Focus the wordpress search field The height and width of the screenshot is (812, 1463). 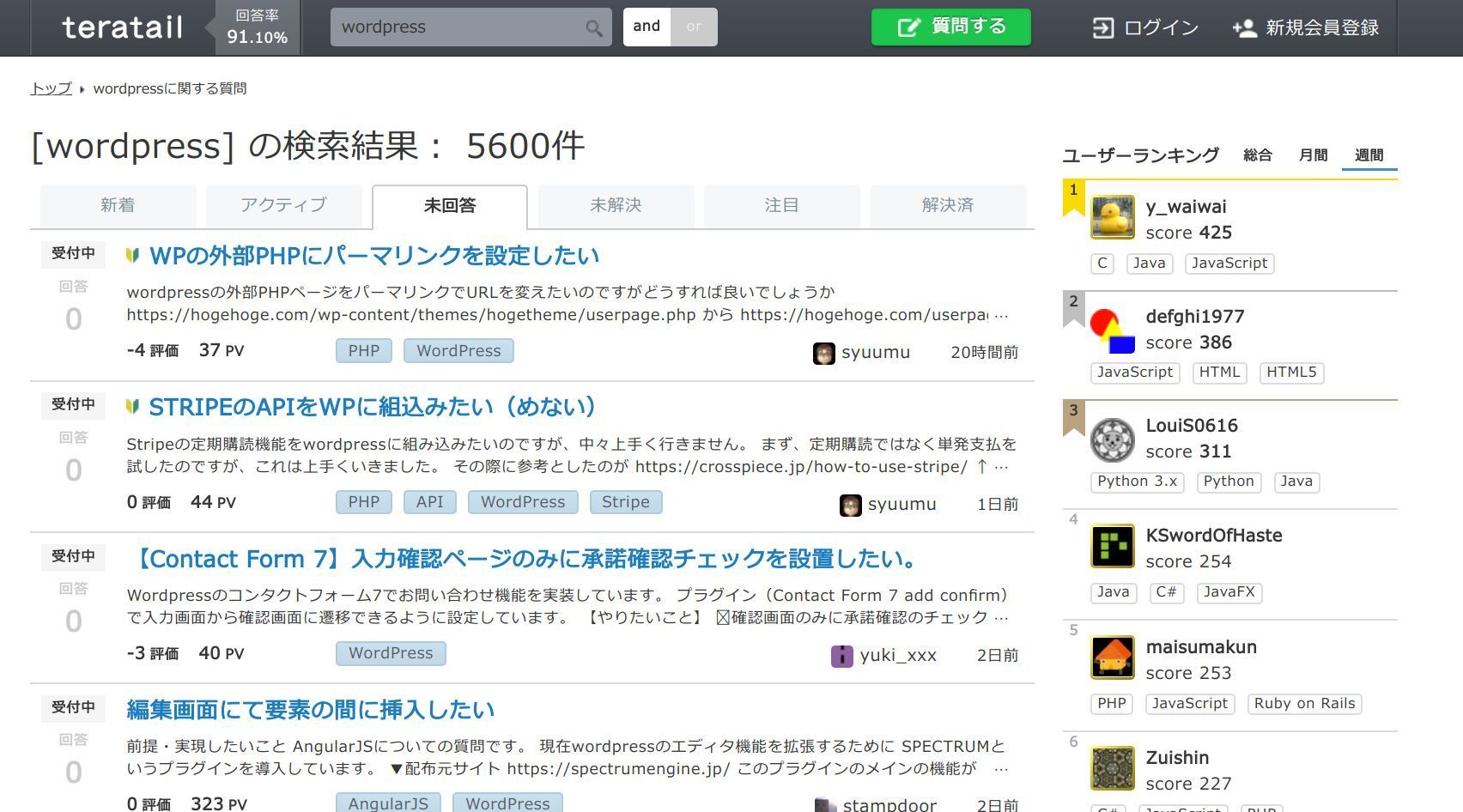(459, 27)
